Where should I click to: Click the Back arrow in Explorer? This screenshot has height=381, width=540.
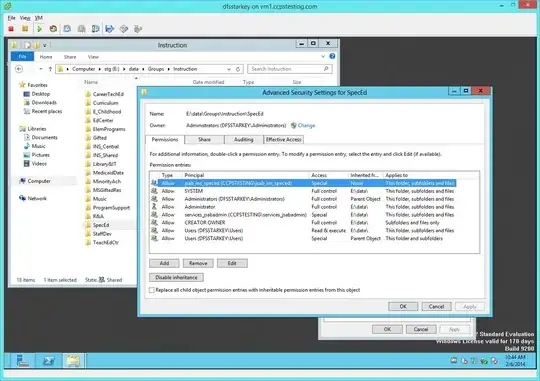[19, 69]
